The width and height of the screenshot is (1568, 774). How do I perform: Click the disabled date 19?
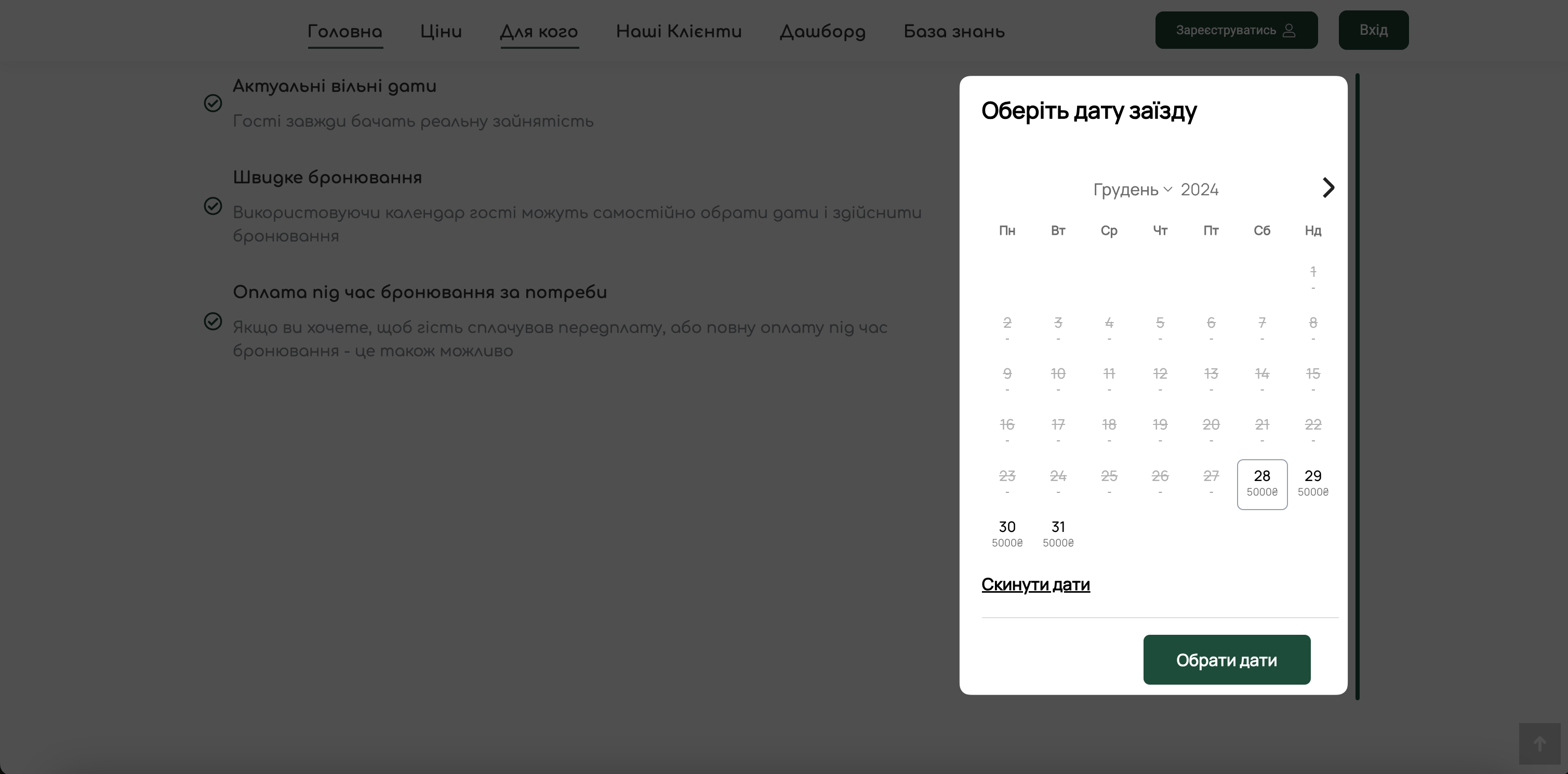1160,432
